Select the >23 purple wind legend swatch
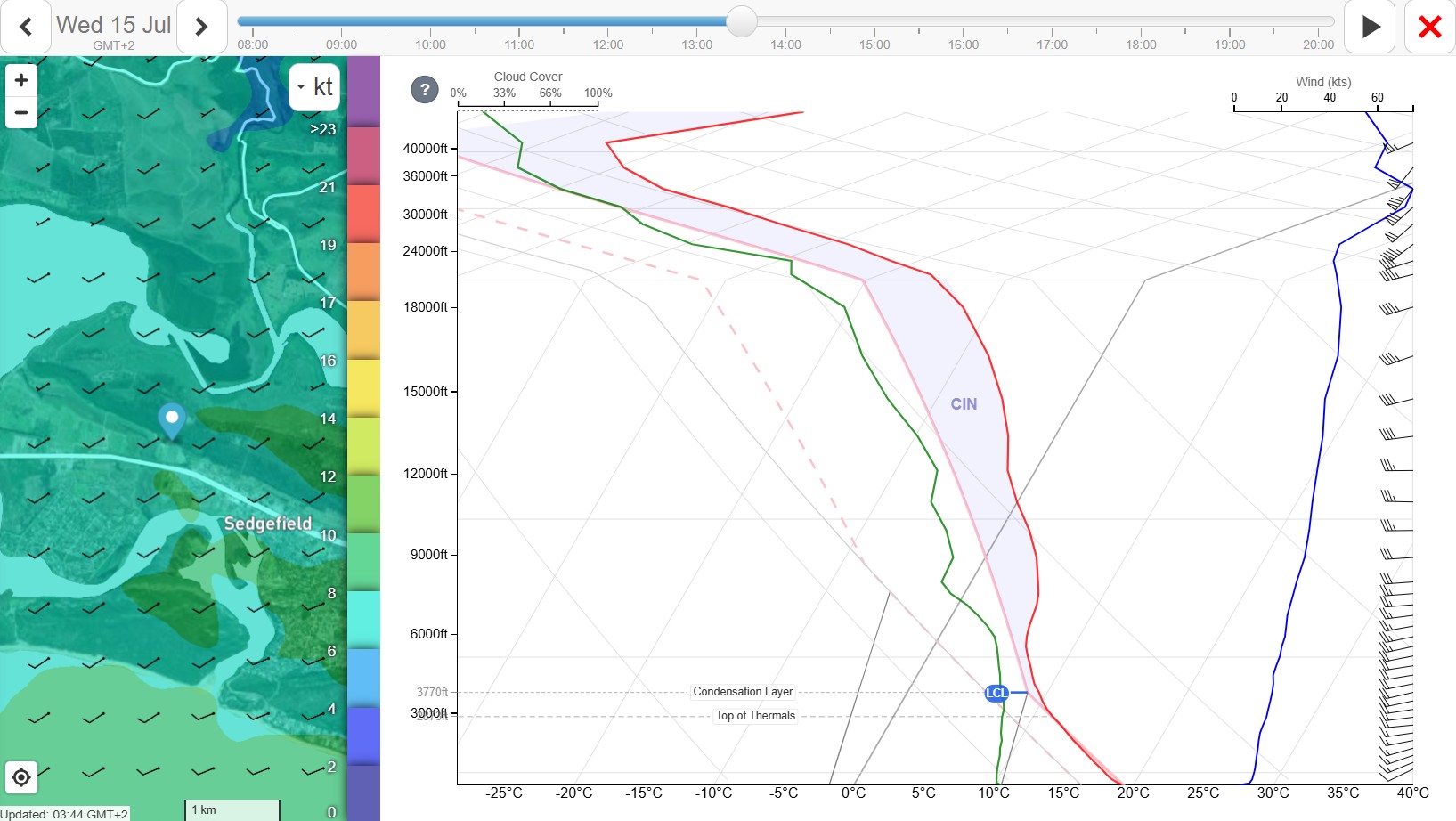 [x=363, y=92]
